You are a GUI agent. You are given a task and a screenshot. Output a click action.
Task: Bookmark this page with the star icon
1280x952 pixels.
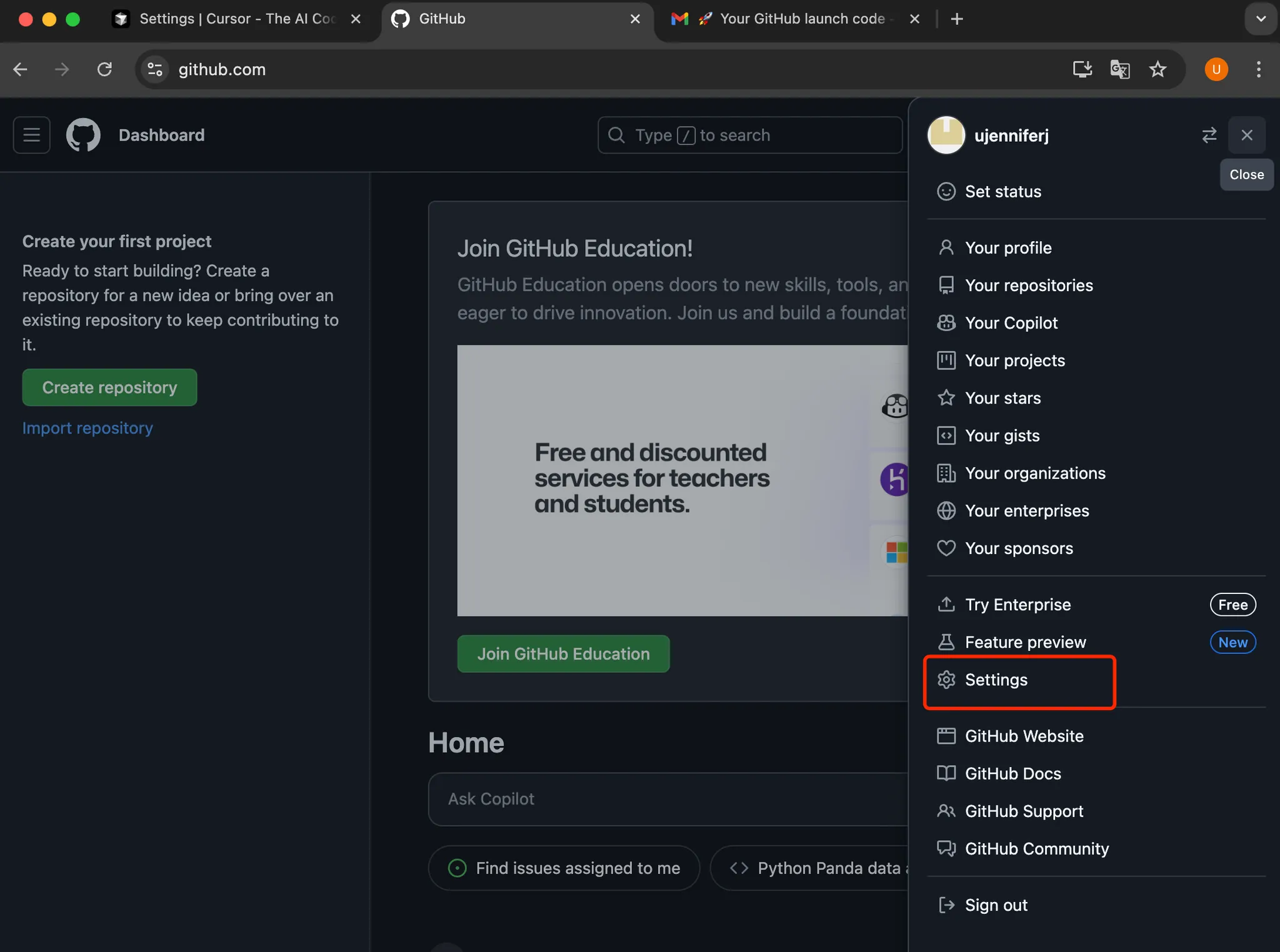1157,69
